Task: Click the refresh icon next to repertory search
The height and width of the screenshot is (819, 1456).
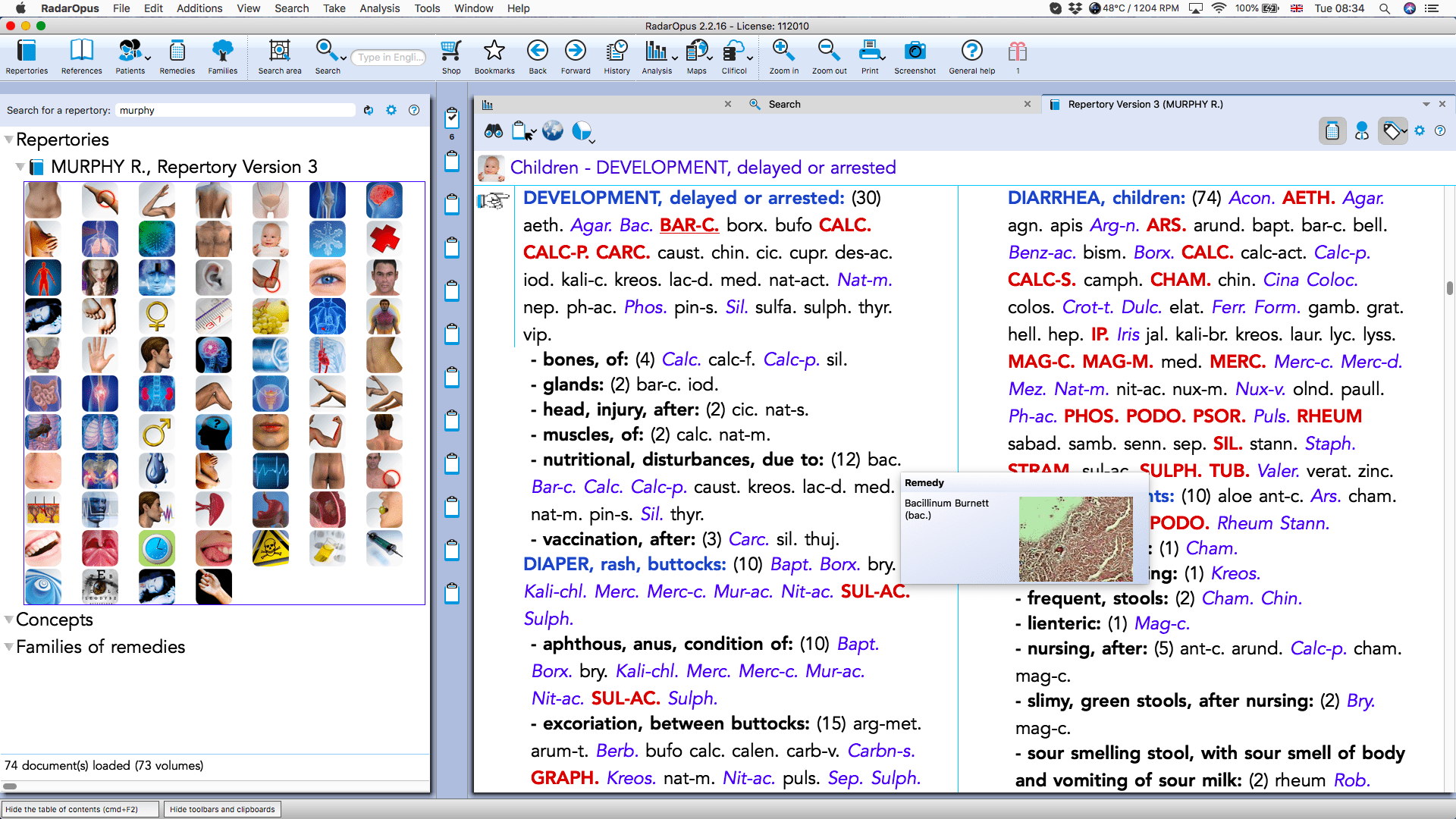Action: (x=369, y=110)
